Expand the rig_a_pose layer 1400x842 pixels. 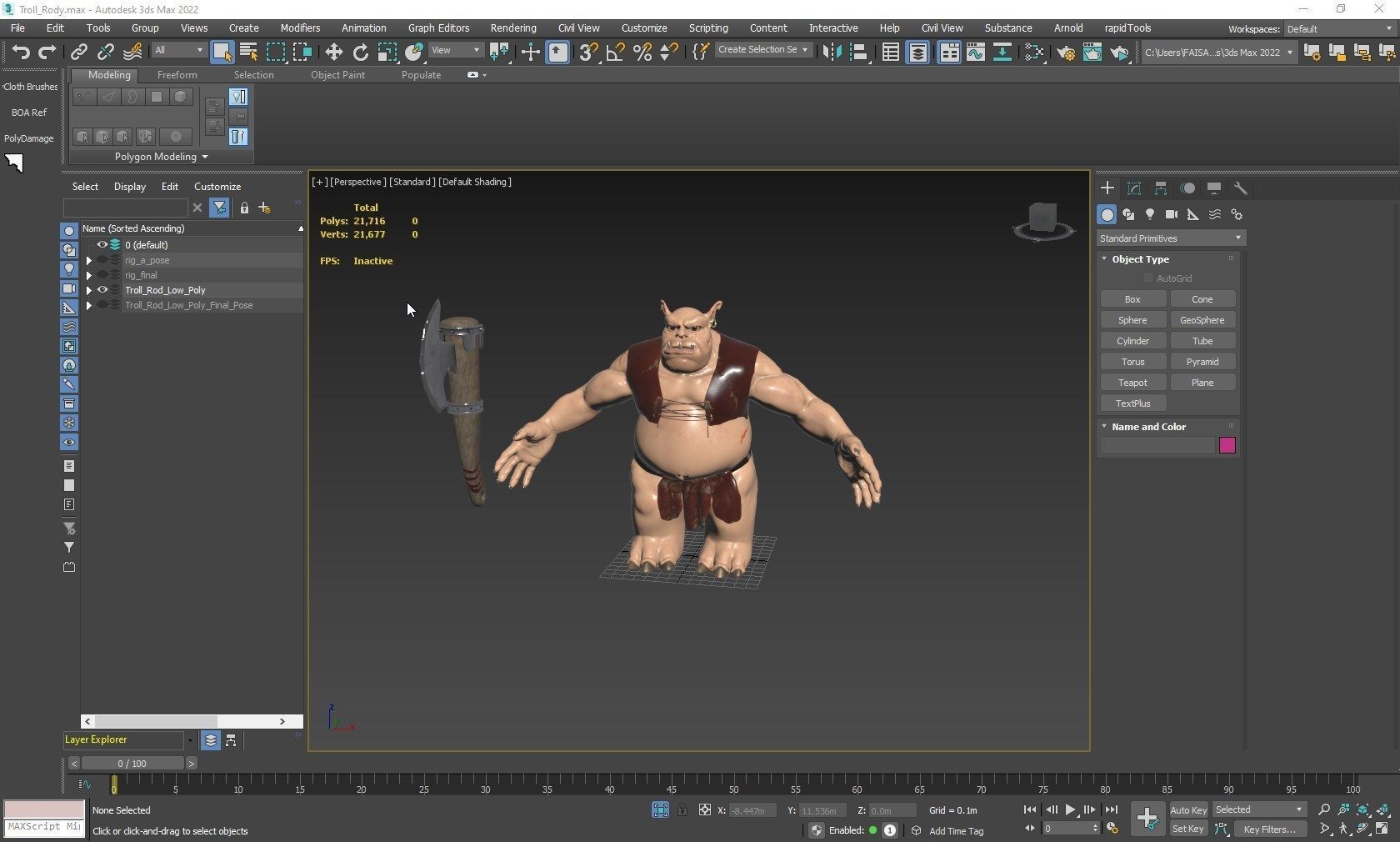[89, 260]
